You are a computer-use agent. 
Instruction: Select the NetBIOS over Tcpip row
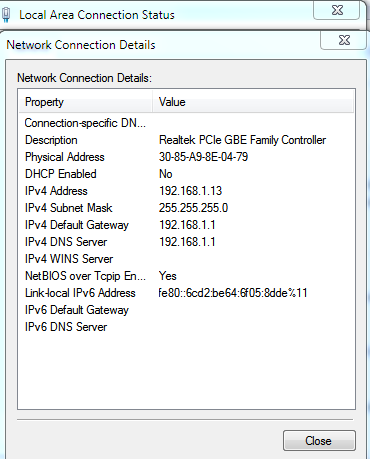pyautogui.click(x=186, y=276)
